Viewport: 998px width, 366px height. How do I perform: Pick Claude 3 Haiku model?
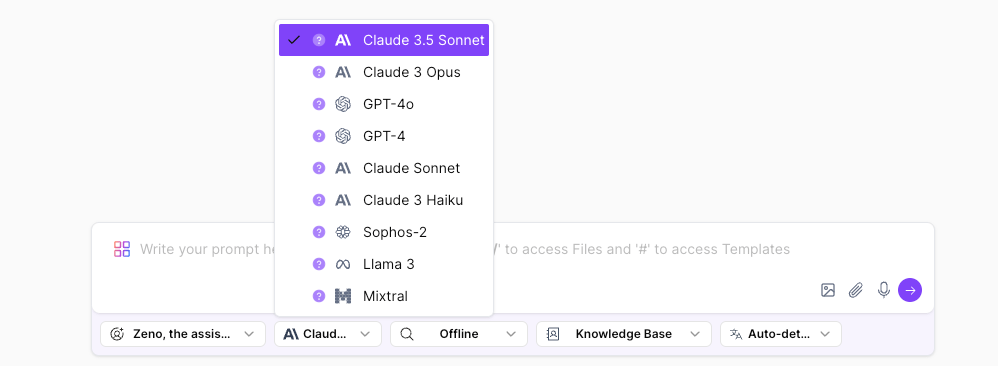(384, 200)
